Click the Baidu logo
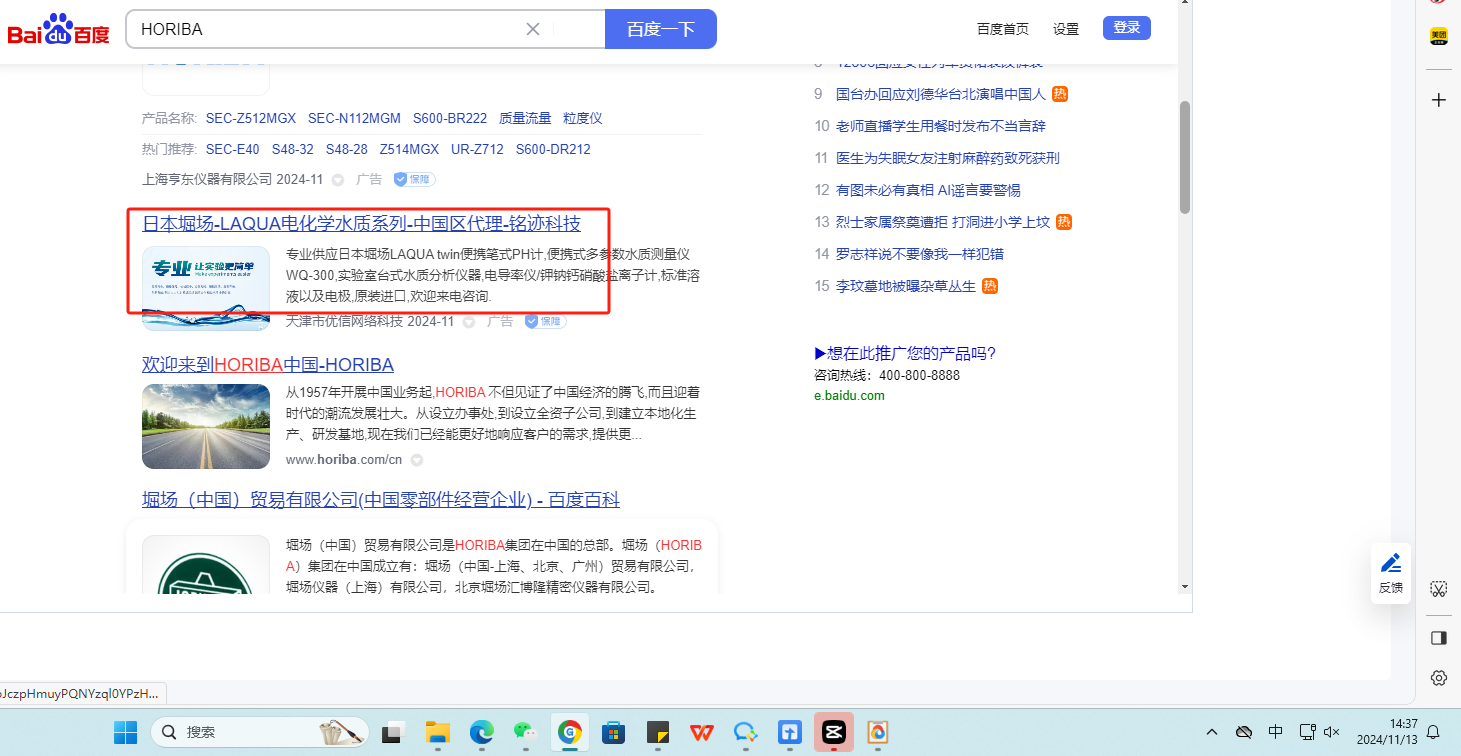This screenshot has height=756, width=1461. (58, 30)
